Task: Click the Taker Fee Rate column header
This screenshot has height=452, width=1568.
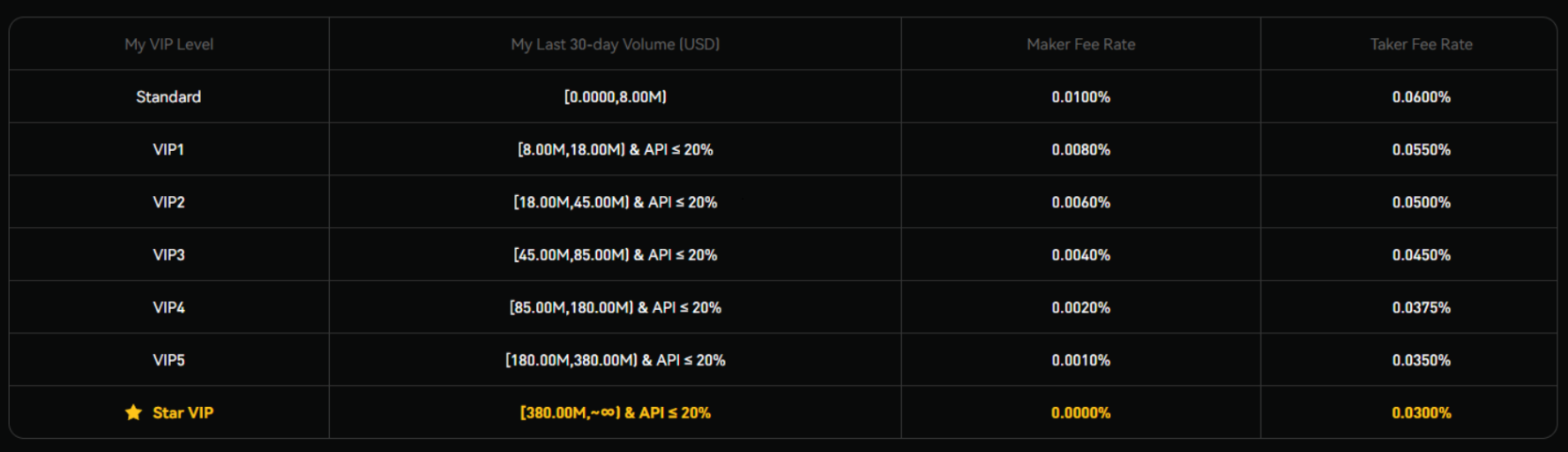Action: click(x=1421, y=44)
